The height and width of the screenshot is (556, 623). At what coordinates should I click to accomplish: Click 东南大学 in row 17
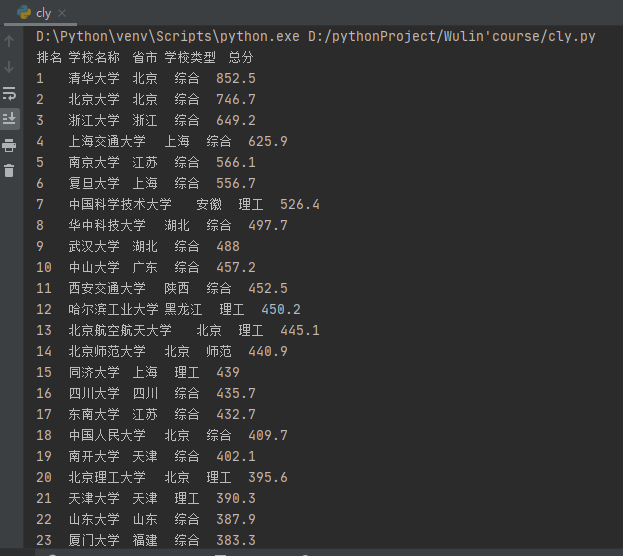[94, 414]
